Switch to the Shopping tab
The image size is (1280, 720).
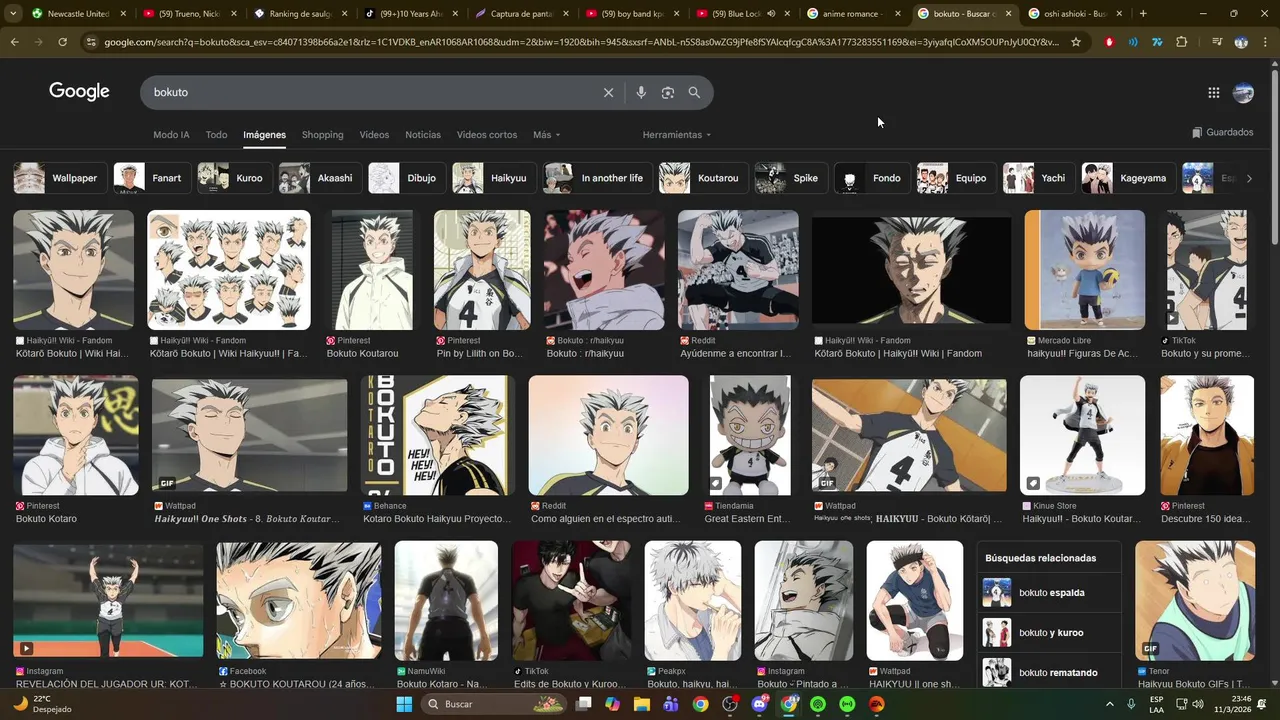click(322, 135)
